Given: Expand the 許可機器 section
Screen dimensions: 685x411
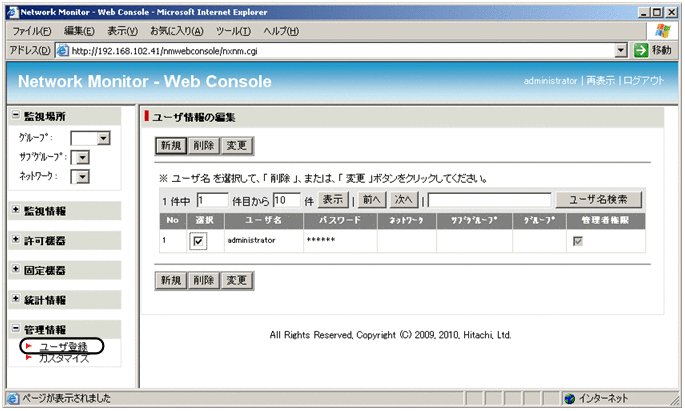Looking at the screenshot, I should [16, 239].
